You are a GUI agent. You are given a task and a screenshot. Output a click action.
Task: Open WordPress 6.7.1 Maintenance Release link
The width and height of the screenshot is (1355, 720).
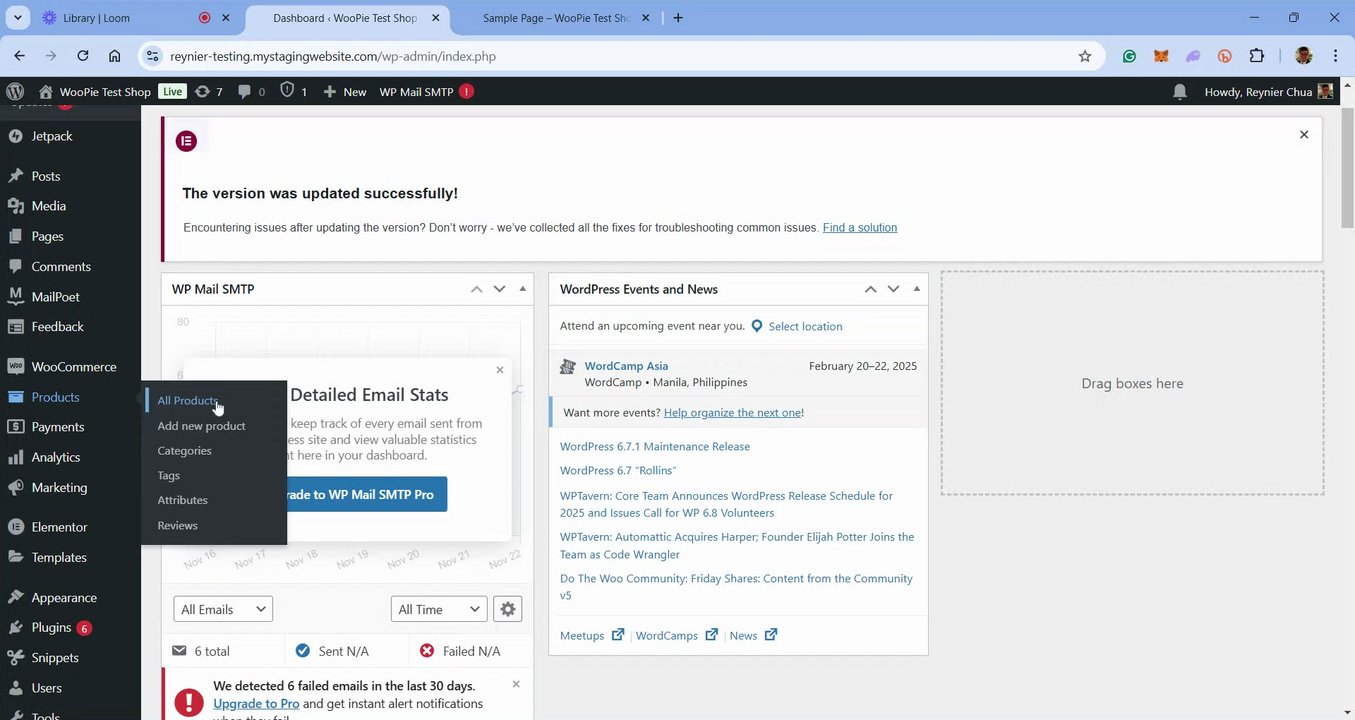click(655, 447)
